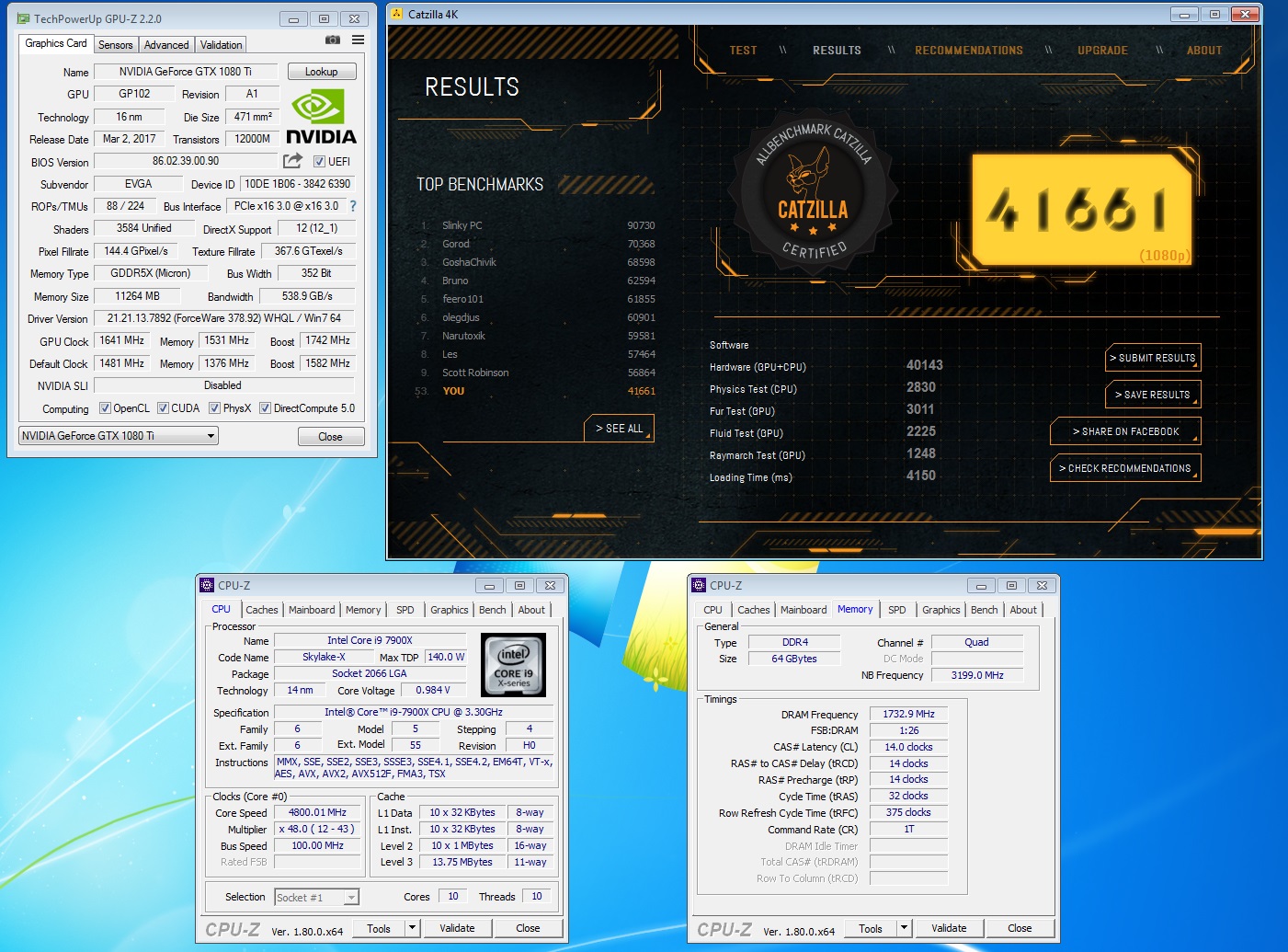The width and height of the screenshot is (1288, 952).
Task: Open ABOUT in the Catzilla menu
Action: coord(1204,51)
